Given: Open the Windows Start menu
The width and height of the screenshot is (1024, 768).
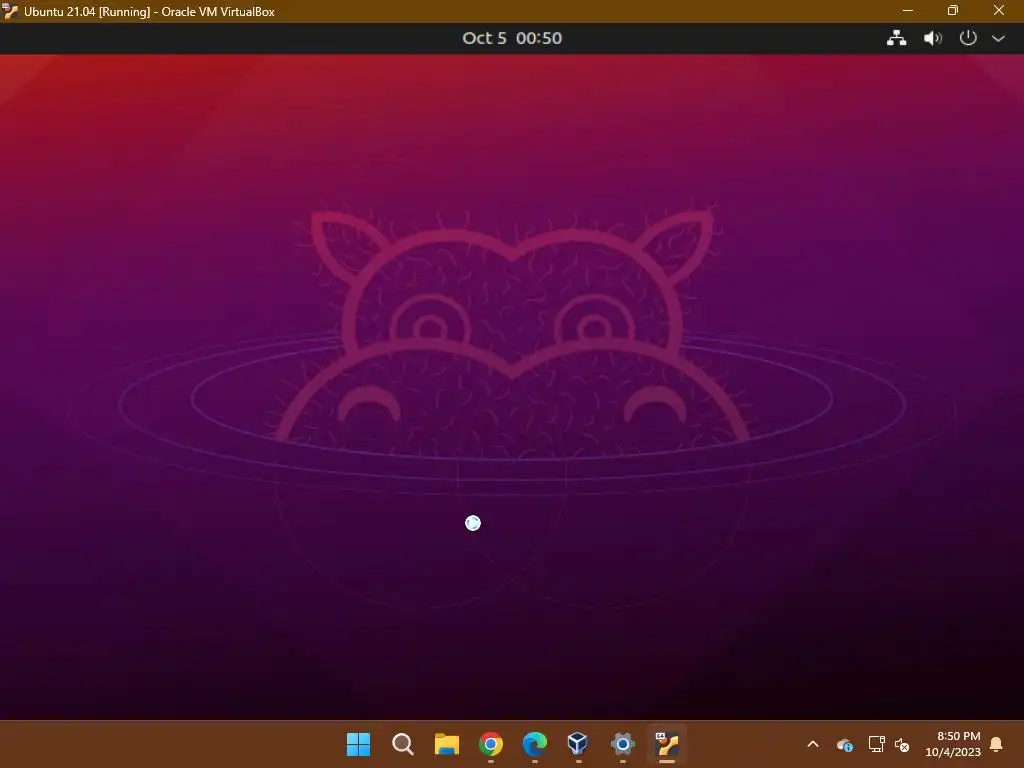Looking at the screenshot, I should [x=359, y=744].
